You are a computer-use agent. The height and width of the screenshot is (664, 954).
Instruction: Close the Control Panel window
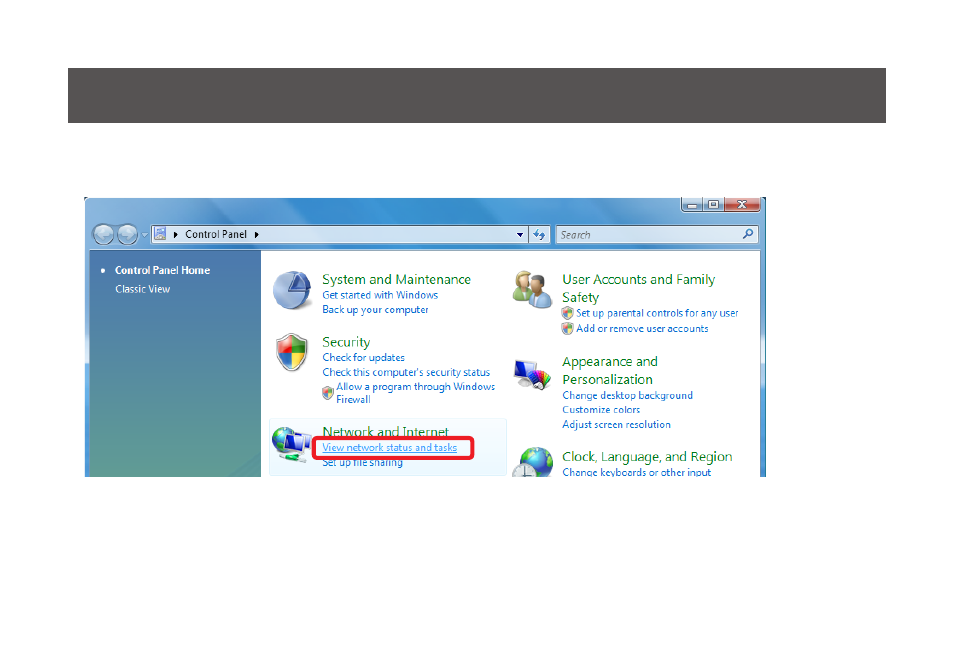pos(742,204)
